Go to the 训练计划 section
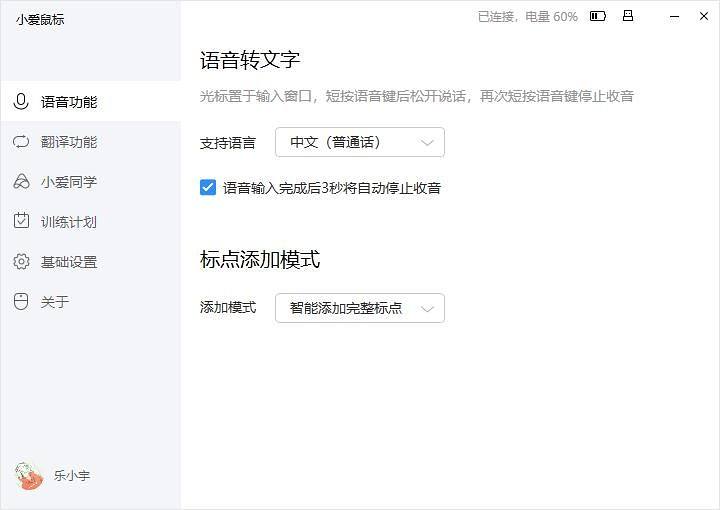This screenshot has width=720, height=510. point(90,221)
